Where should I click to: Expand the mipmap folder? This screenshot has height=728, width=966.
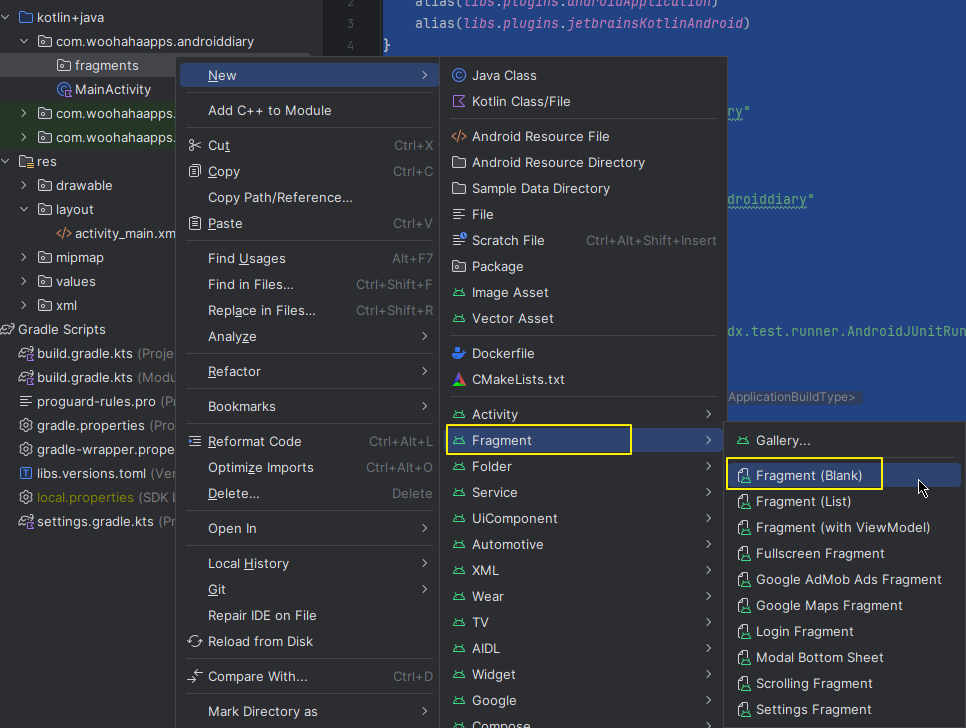pyautogui.click(x=24, y=257)
